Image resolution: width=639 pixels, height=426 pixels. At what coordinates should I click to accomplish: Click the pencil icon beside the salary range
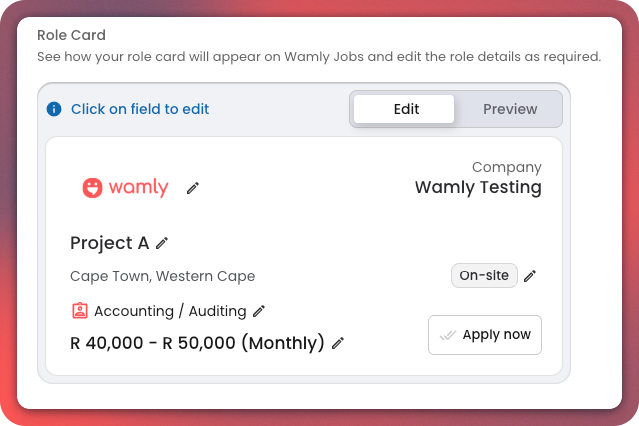coord(338,343)
